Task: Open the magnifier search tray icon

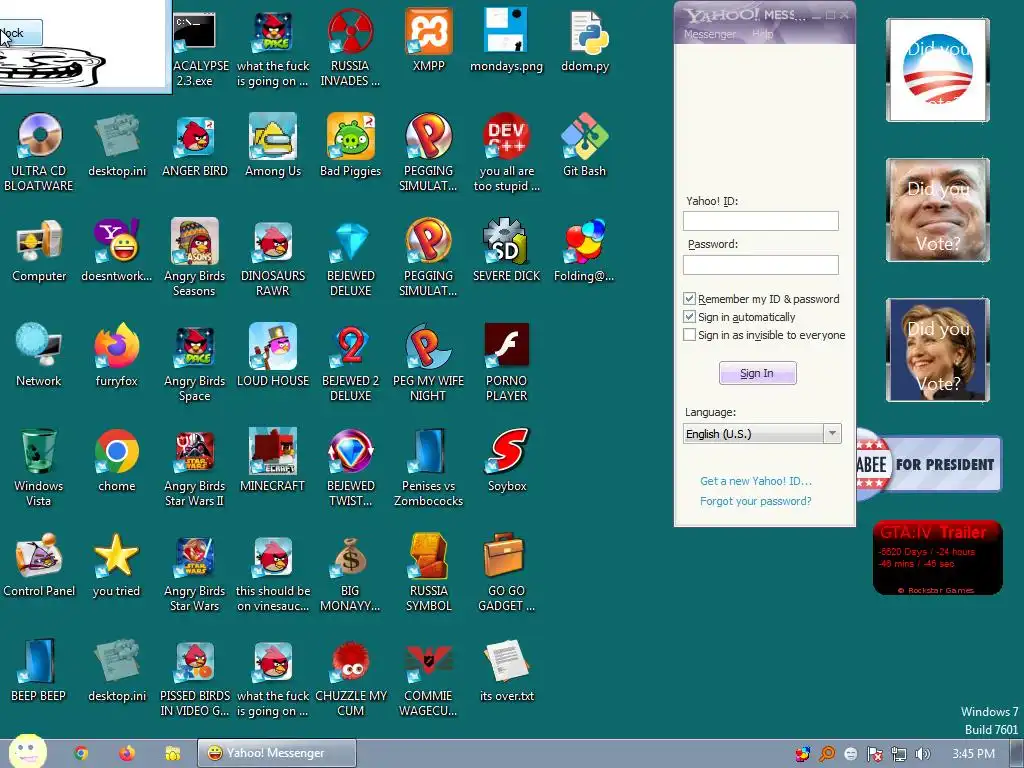Action: [827, 754]
